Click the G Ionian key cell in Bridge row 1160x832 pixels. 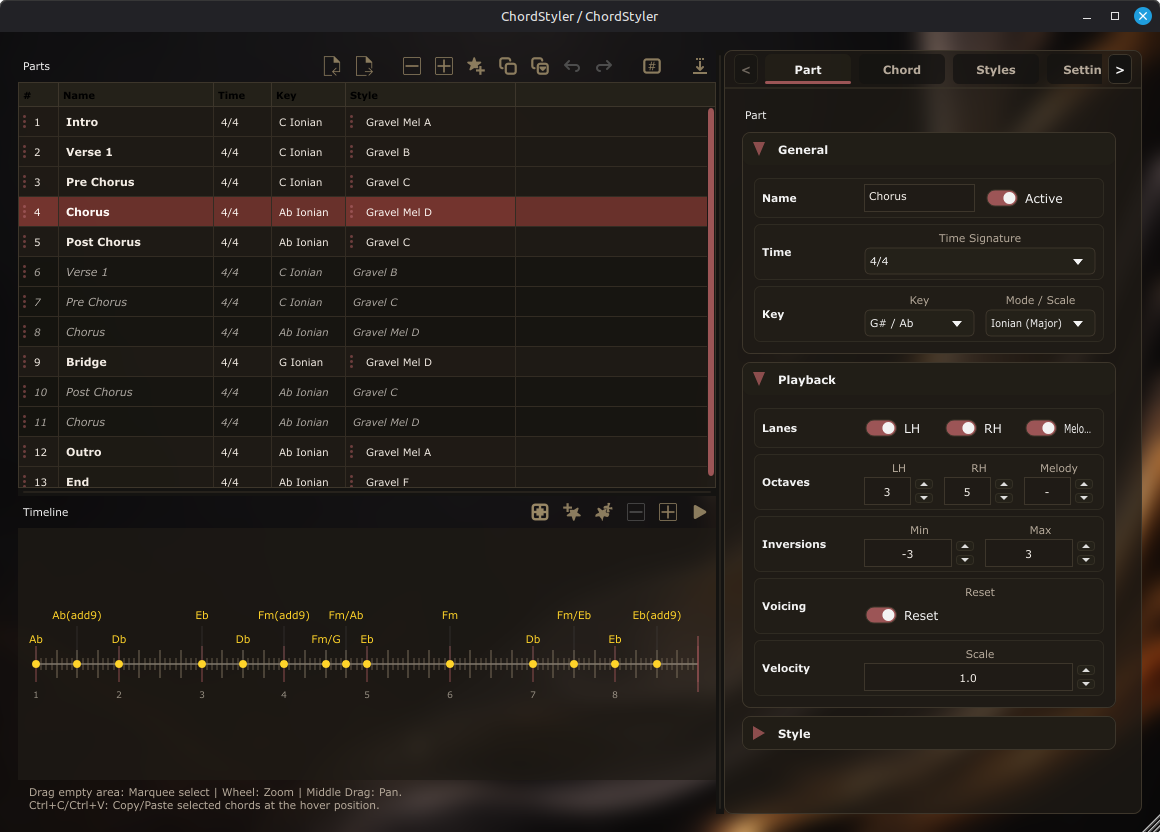(308, 362)
